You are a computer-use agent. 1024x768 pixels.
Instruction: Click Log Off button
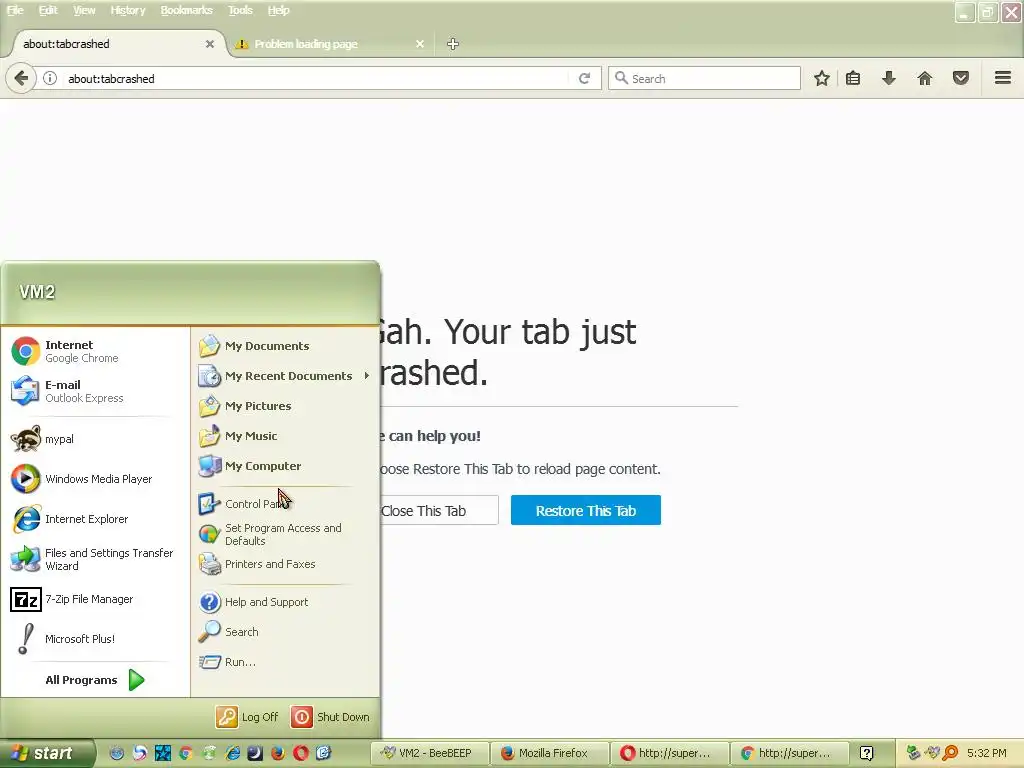click(248, 716)
